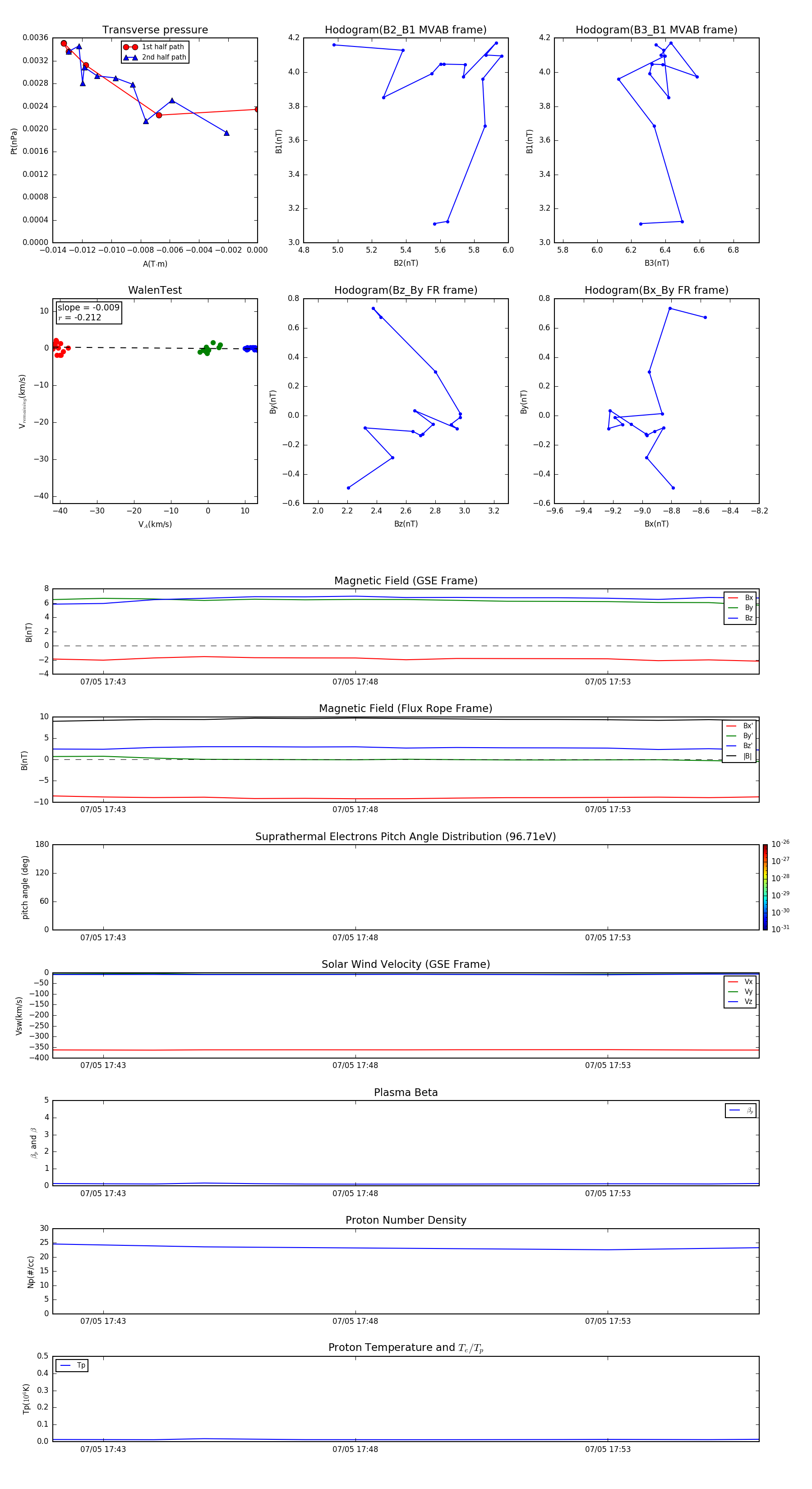Click the 'Proton Temperature and Te/Tp' title
The image size is (812, 1489).
pos(406,1348)
